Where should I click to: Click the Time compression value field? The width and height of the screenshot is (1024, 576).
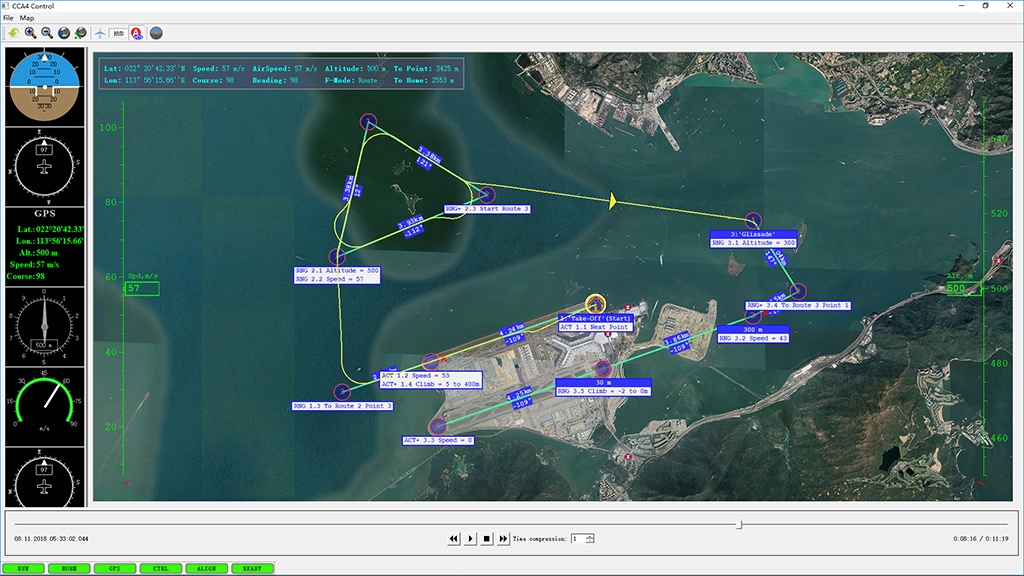(577, 539)
